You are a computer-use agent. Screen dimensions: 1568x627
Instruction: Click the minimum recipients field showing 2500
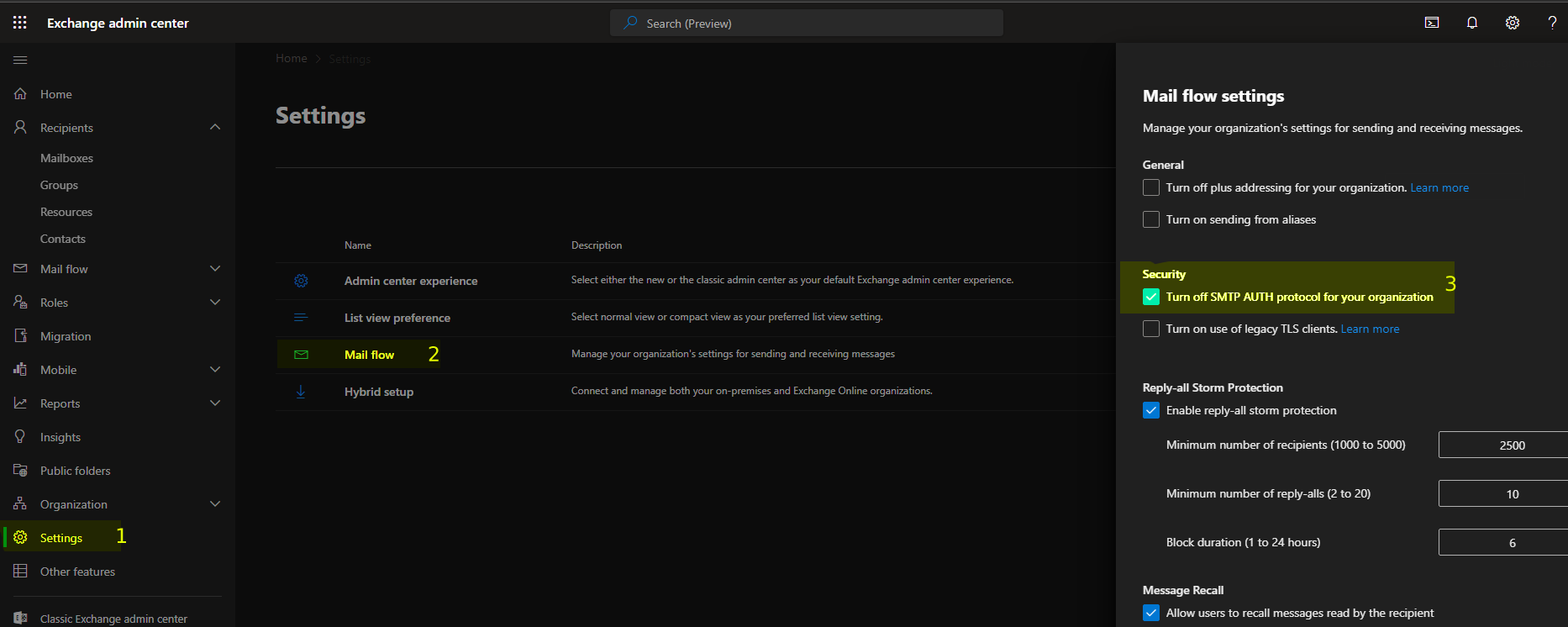[x=1503, y=445]
